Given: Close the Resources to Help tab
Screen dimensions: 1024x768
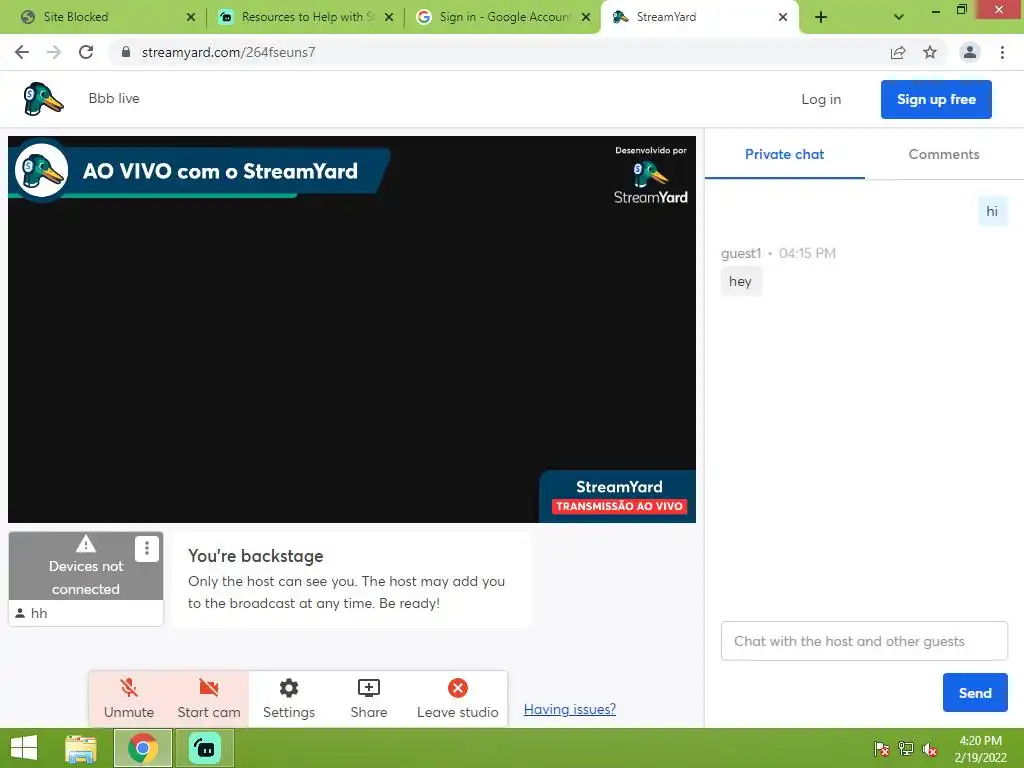Looking at the screenshot, I should (x=389, y=17).
